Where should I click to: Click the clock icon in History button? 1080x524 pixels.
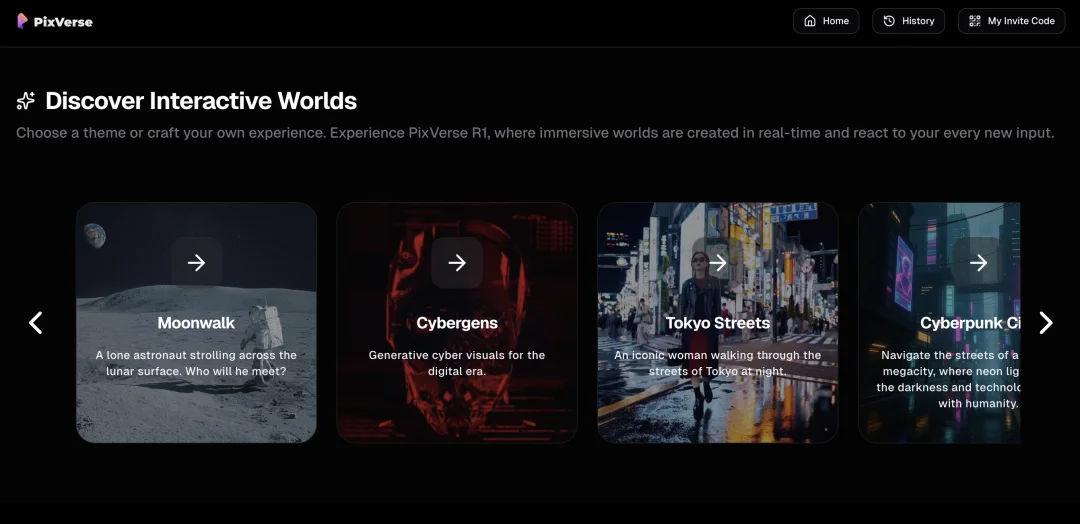click(889, 21)
